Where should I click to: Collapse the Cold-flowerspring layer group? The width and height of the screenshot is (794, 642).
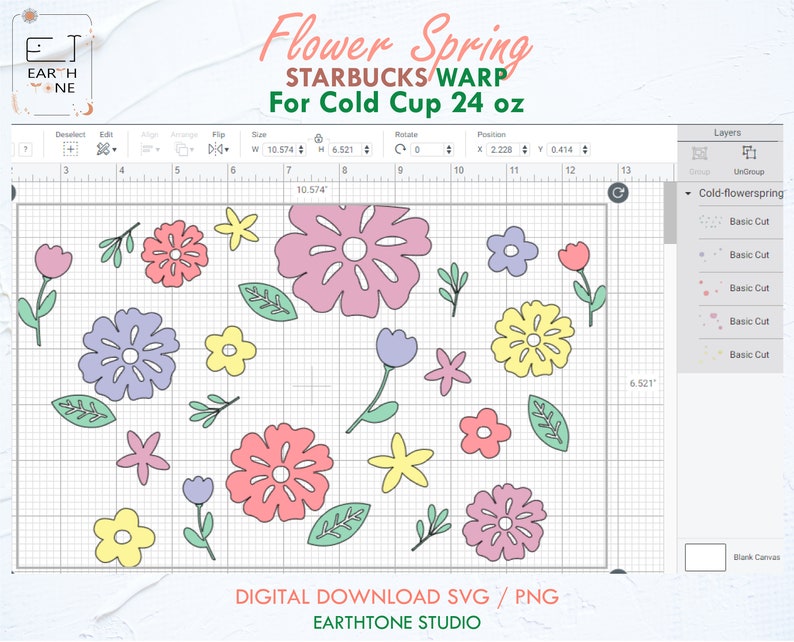point(688,193)
